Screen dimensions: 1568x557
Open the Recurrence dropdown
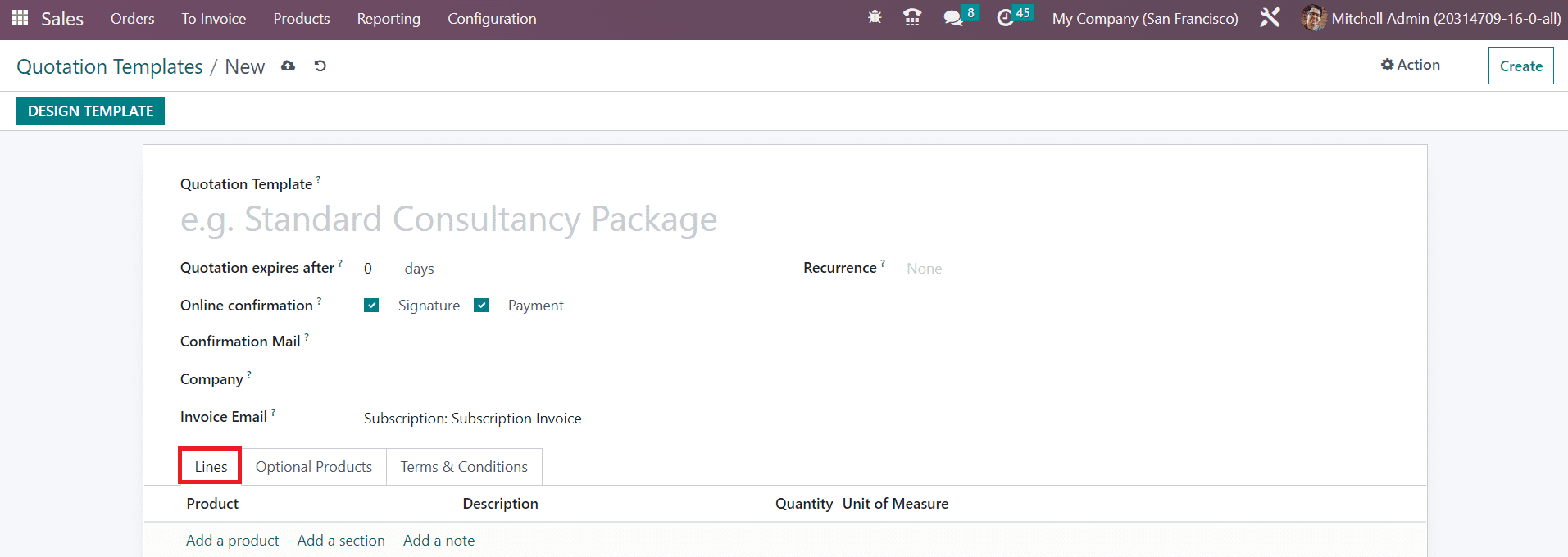984,269
